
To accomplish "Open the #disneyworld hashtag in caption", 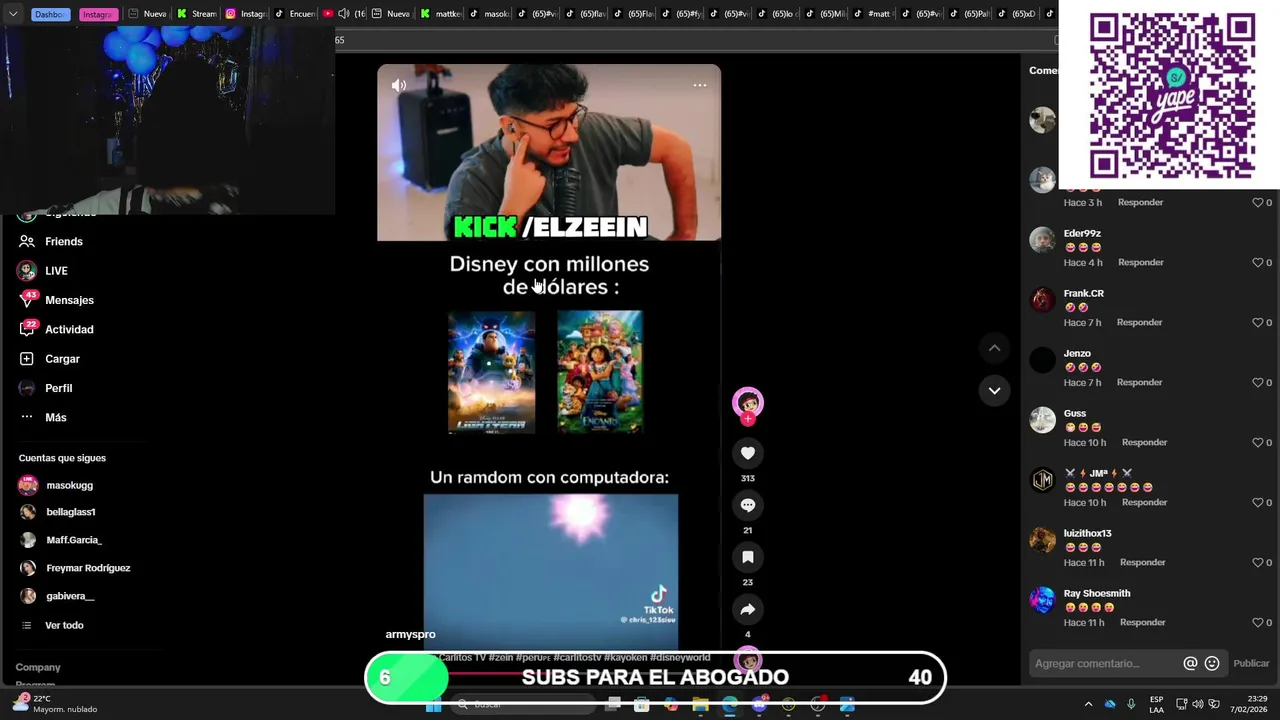I will (x=680, y=657).
